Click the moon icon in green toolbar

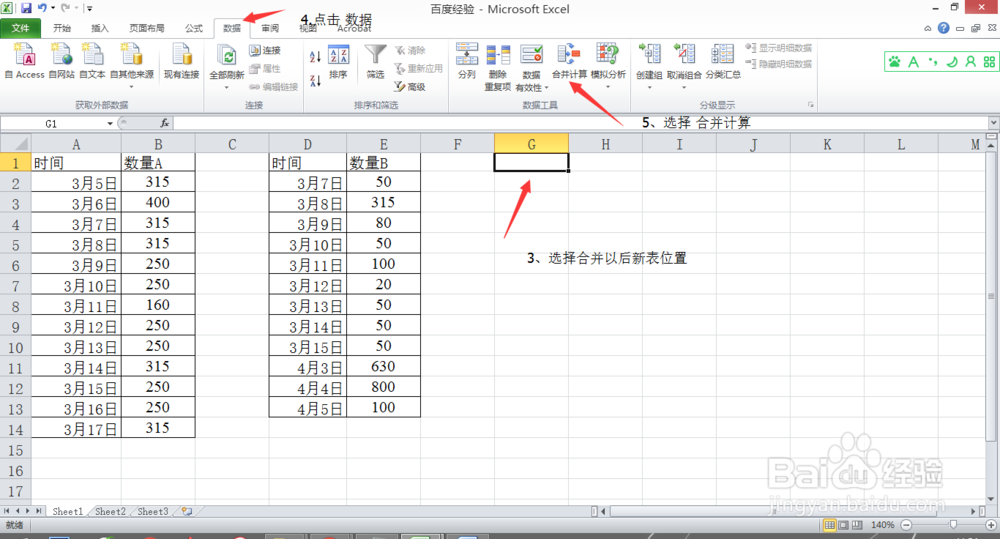click(x=952, y=62)
